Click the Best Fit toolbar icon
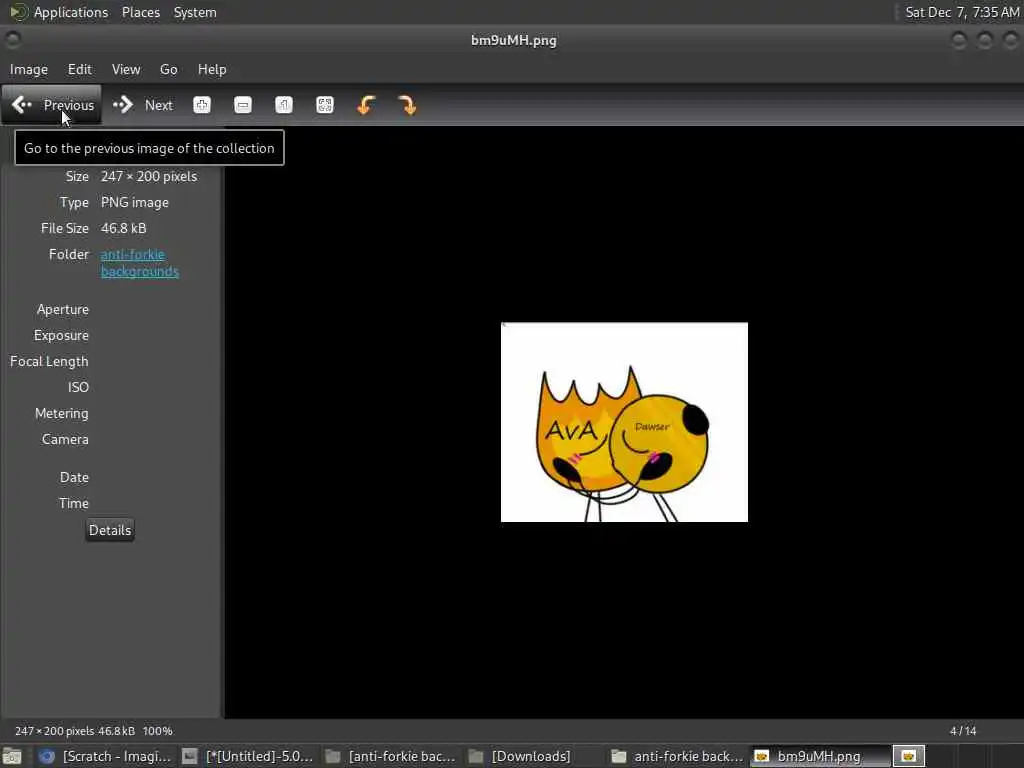 325,104
